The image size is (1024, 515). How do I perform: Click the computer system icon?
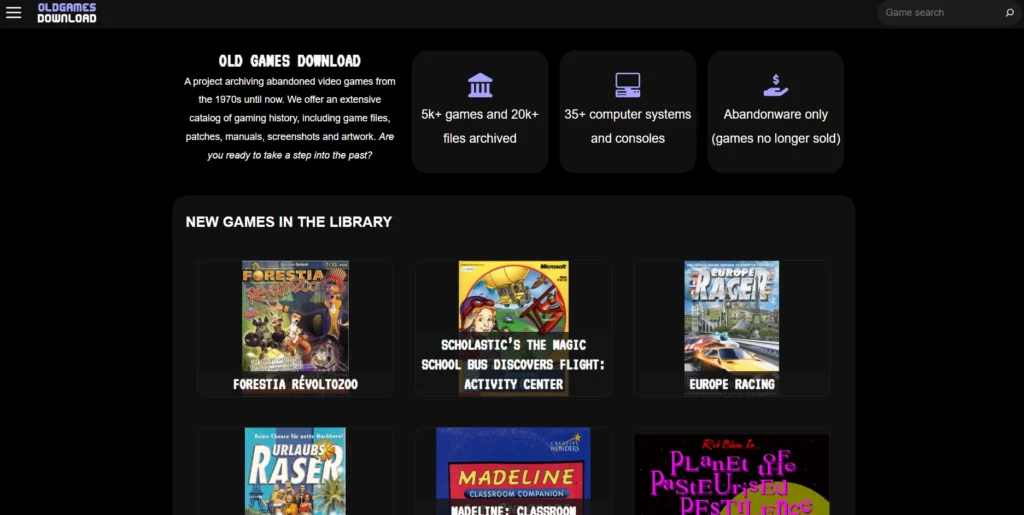628,85
